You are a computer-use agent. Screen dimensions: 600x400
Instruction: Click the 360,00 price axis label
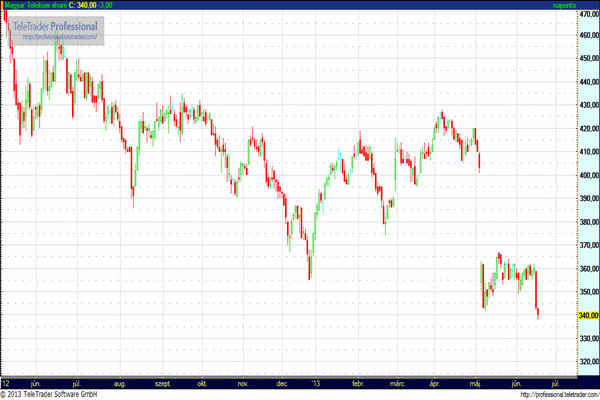coord(588,269)
